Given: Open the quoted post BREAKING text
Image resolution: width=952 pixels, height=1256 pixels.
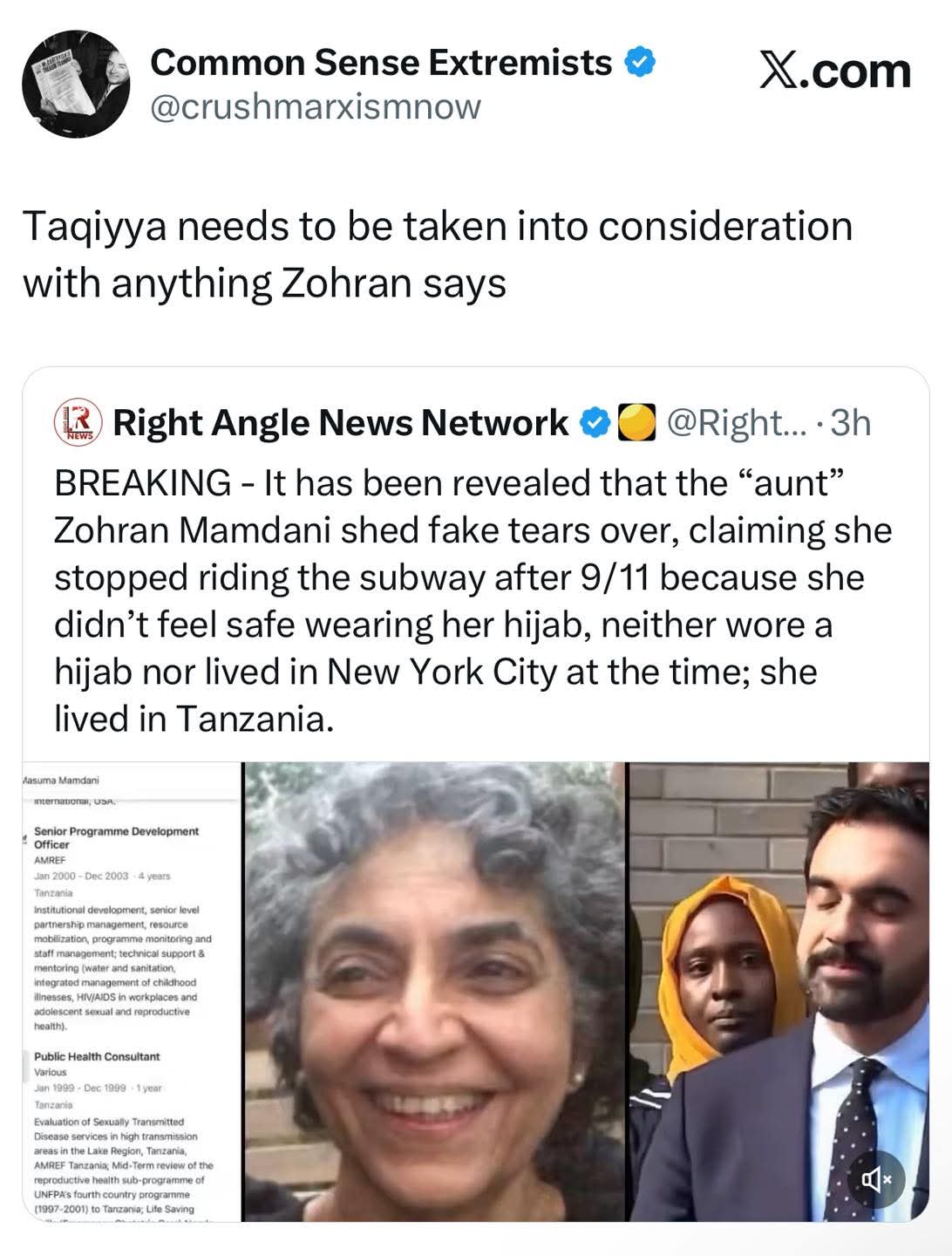Looking at the screenshot, I should point(473,601).
